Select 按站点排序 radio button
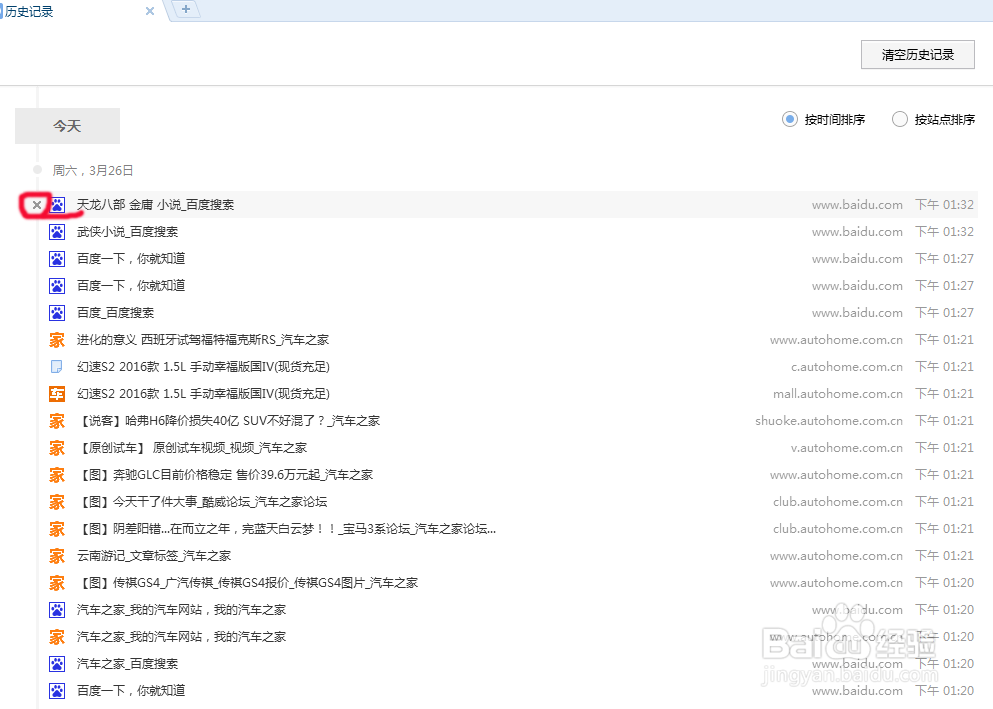The height and width of the screenshot is (709, 993). point(899,119)
